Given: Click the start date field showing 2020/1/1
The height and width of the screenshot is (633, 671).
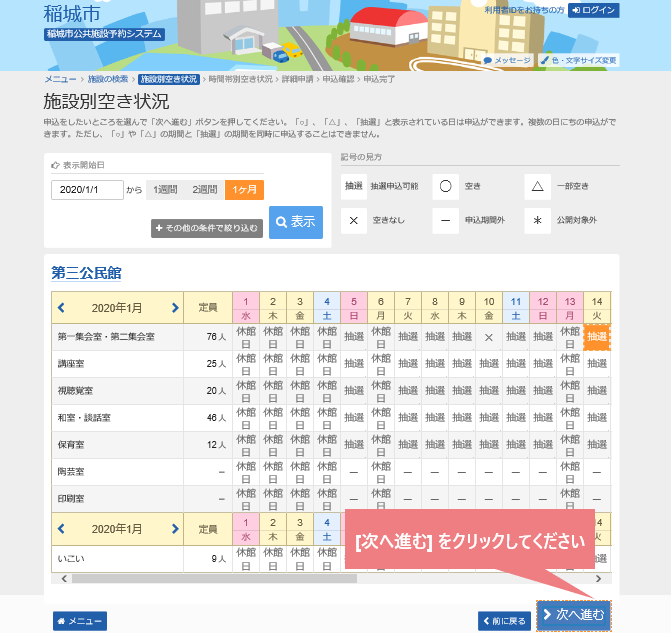Looking at the screenshot, I should 87,190.
